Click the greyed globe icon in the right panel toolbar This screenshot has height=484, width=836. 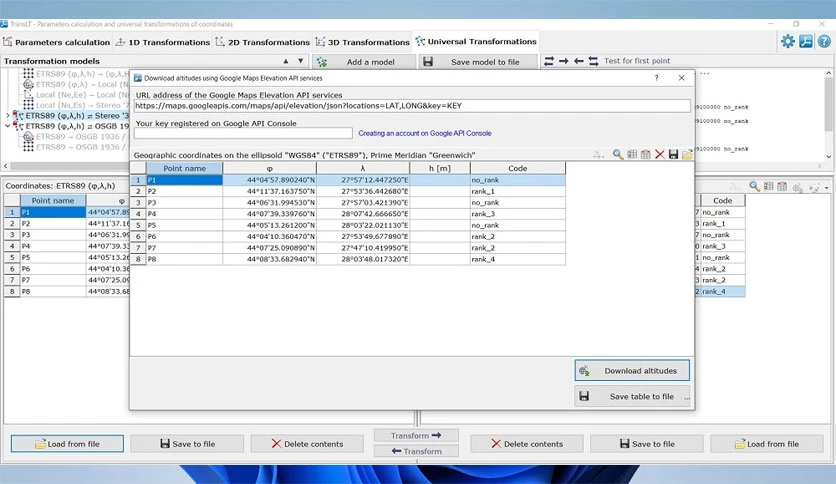(x=798, y=187)
